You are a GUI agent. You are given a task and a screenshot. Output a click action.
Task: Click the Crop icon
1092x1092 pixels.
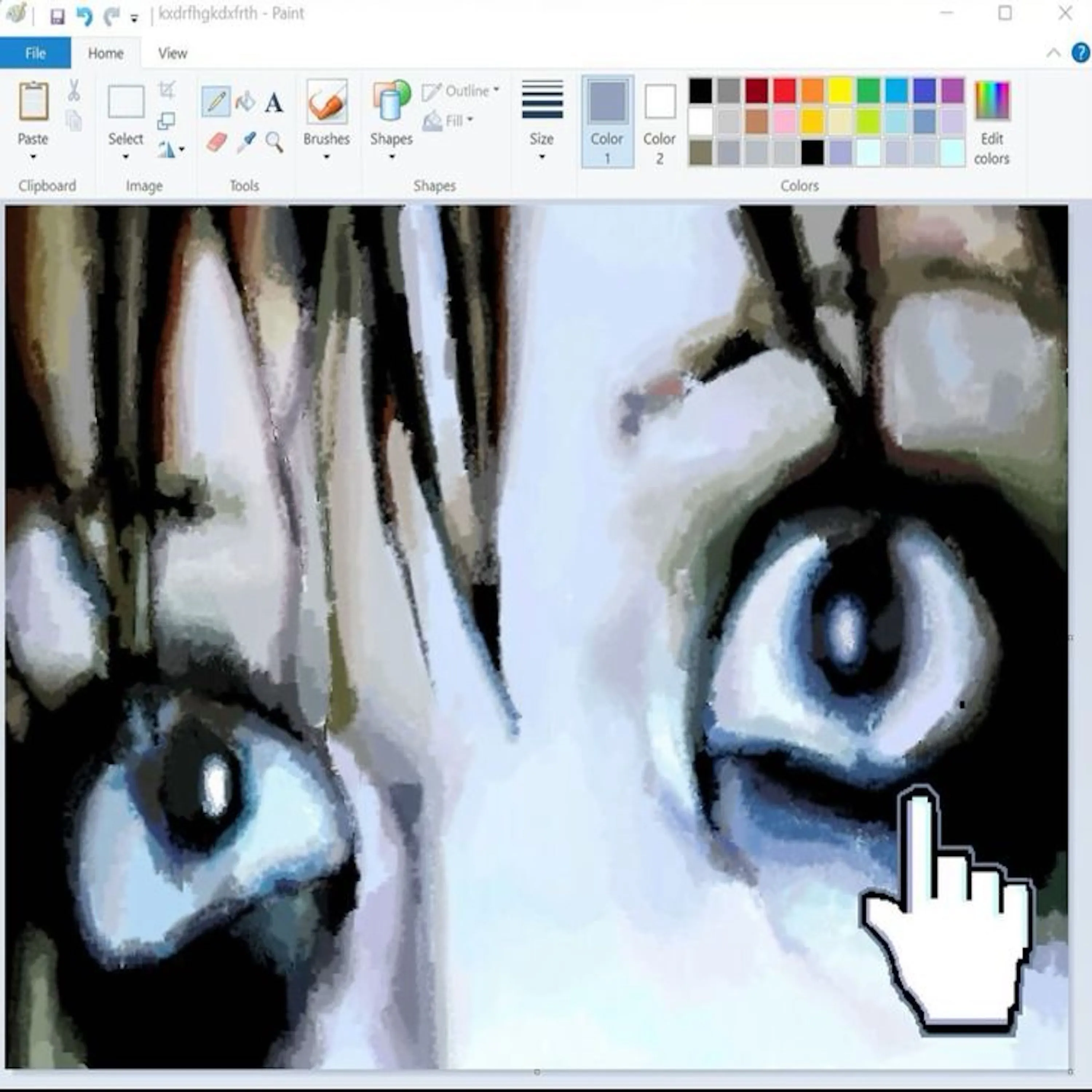click(167, 90)
